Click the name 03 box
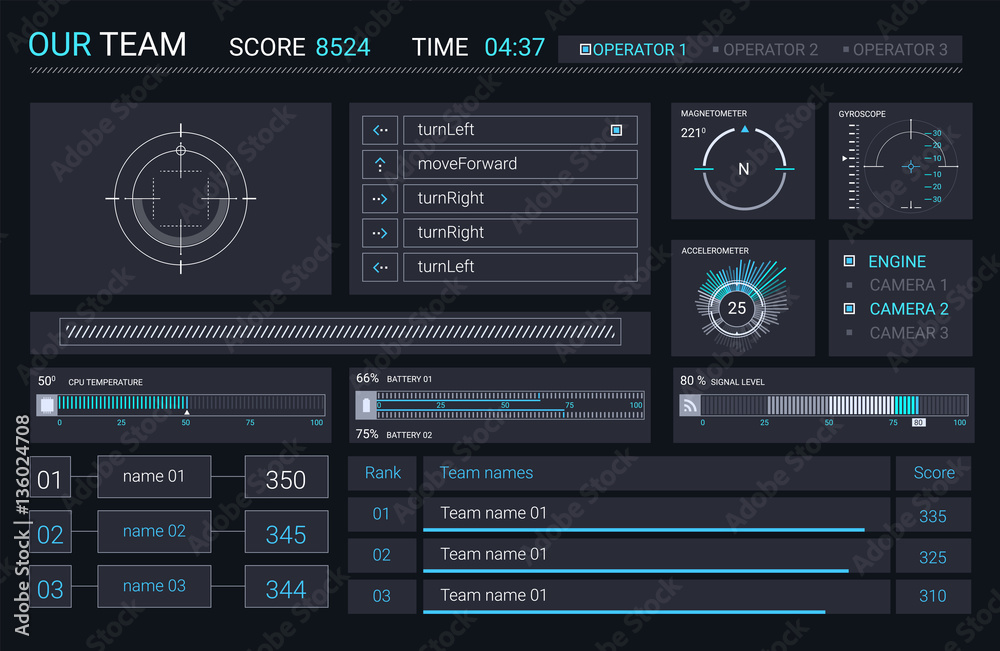 point(154,587)
